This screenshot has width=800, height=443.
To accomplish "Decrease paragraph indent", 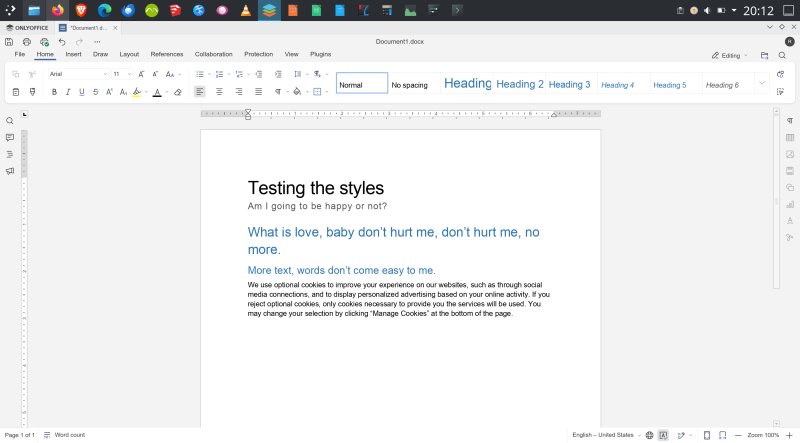I will click(x=259, y=74).
